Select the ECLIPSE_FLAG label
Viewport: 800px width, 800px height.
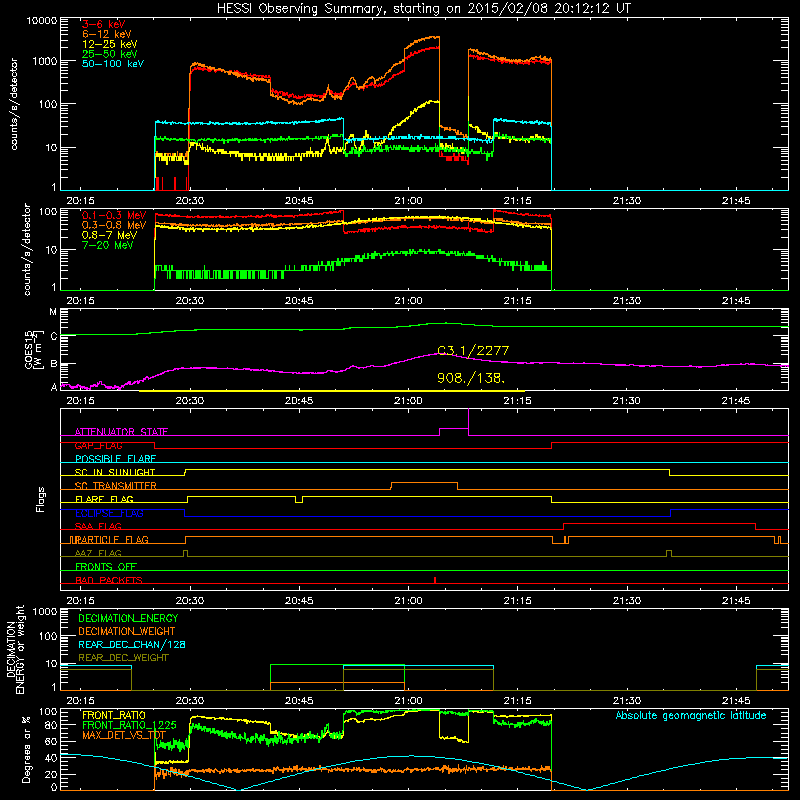point(109,513)
